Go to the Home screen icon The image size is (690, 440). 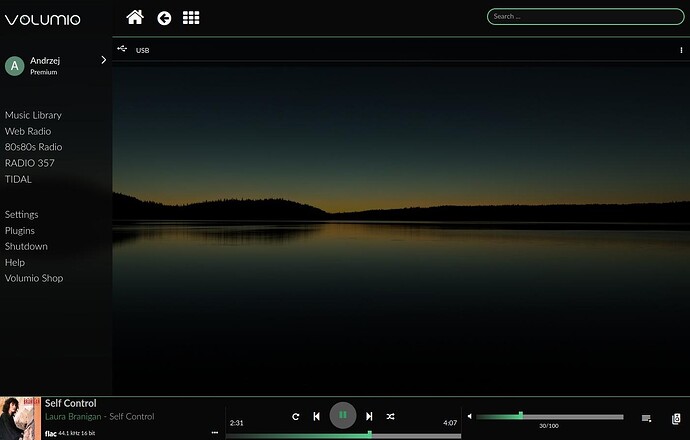tap(135, 17)
